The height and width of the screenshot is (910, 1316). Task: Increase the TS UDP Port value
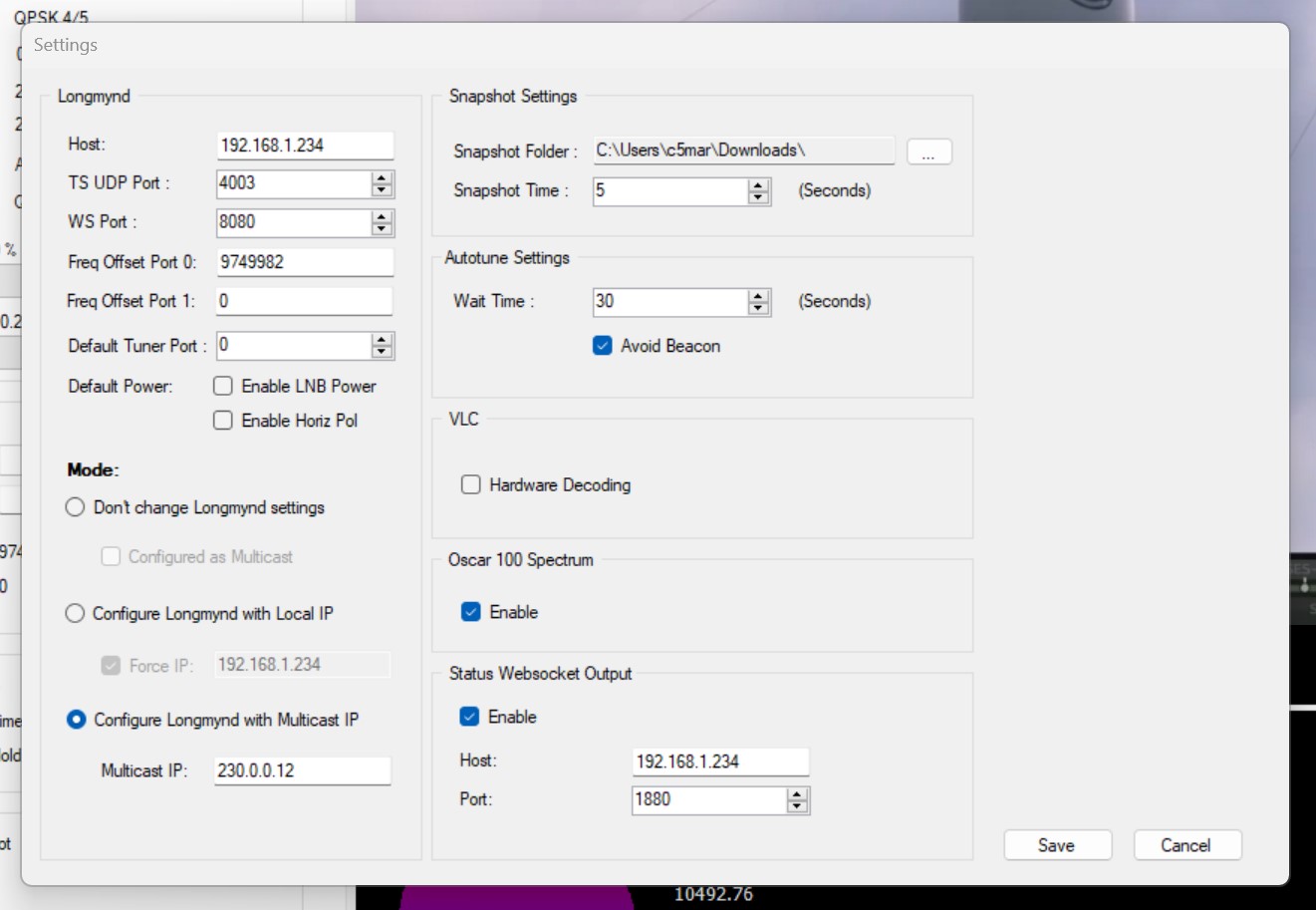(x=382, y=177)
